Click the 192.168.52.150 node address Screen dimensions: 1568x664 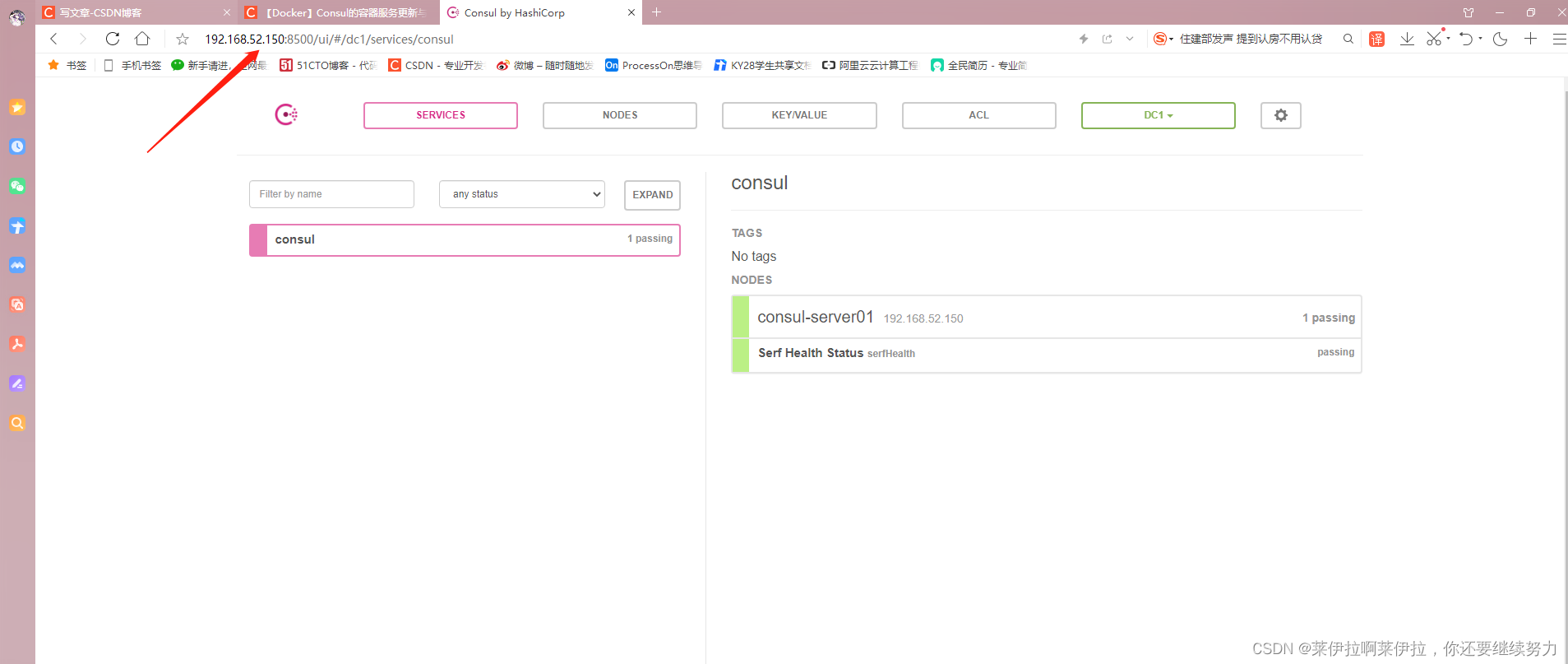coord(923,318)
